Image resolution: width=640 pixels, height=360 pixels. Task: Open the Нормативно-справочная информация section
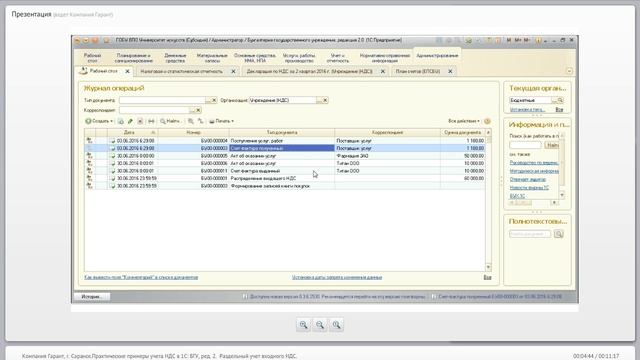(384, 58)
